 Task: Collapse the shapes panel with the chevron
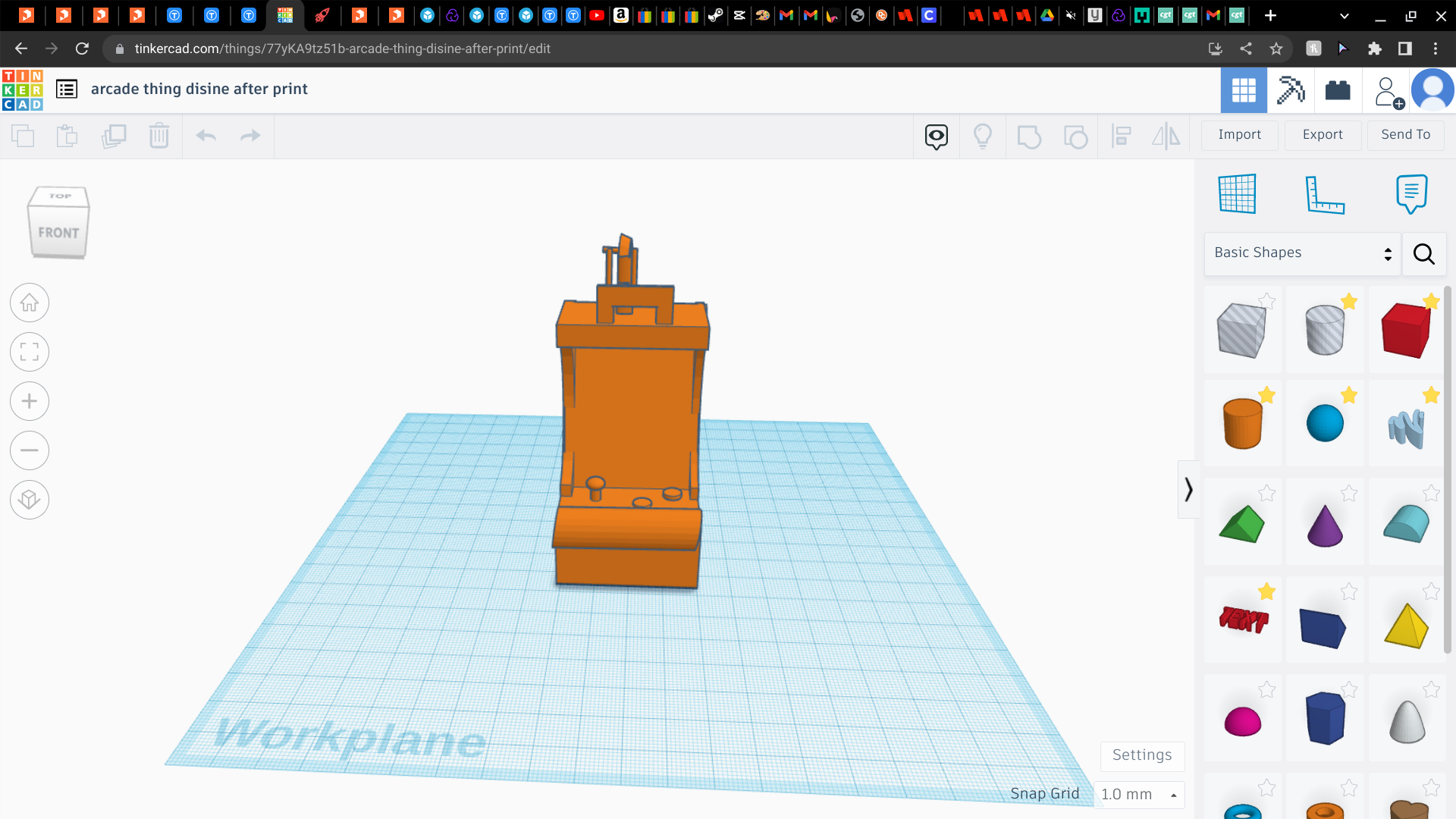tap(1188, 489)
